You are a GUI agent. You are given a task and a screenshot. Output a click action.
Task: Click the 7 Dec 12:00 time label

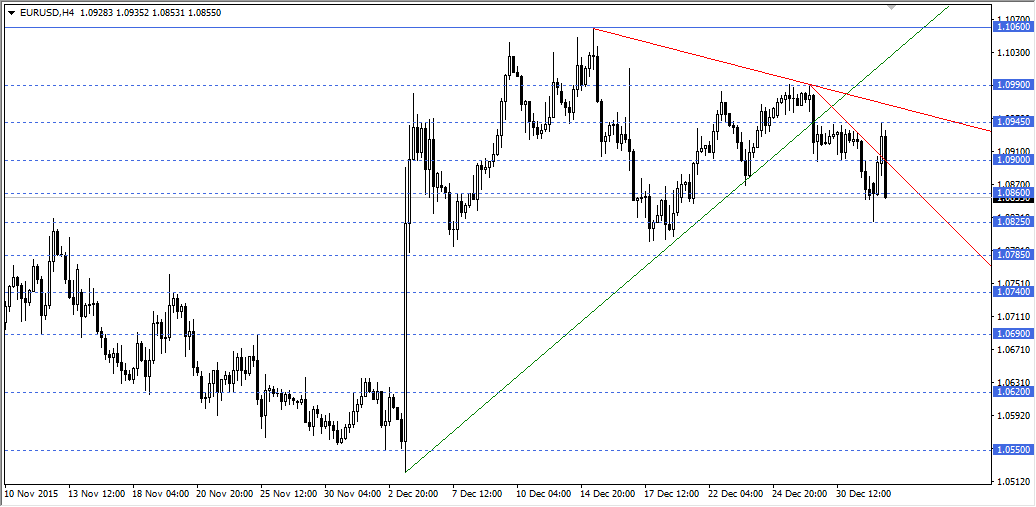(x=476, y=494)
